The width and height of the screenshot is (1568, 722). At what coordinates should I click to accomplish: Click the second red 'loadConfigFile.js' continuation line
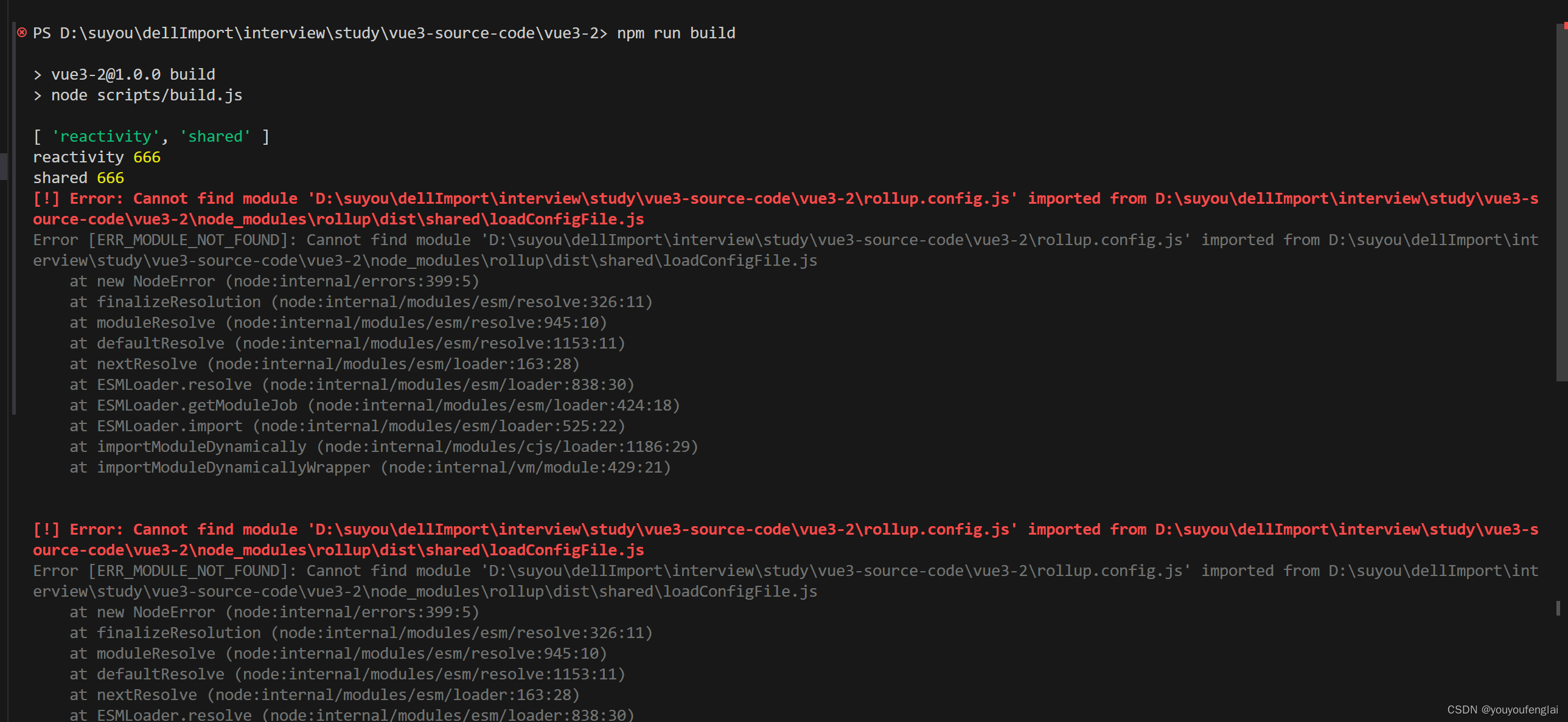click(338, 550)
